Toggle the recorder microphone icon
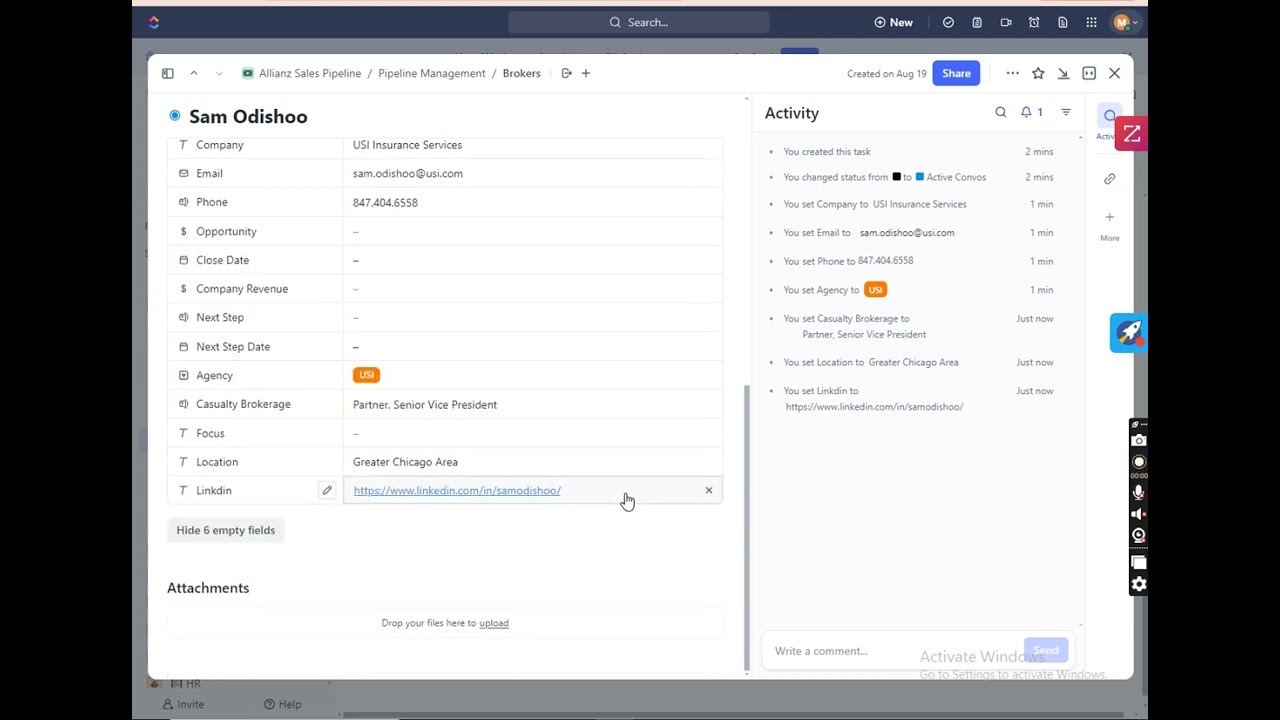 click(x=1139, y=492)
